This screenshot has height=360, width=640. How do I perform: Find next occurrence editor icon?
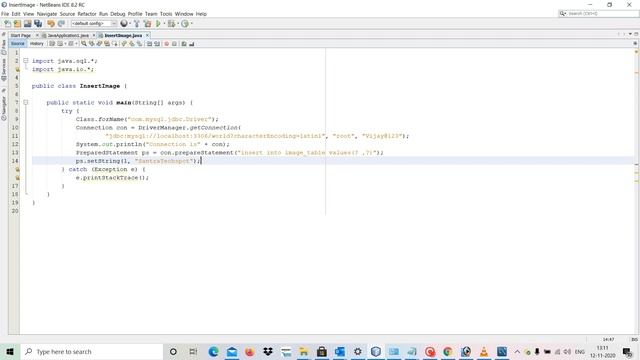tap(99, 44)
